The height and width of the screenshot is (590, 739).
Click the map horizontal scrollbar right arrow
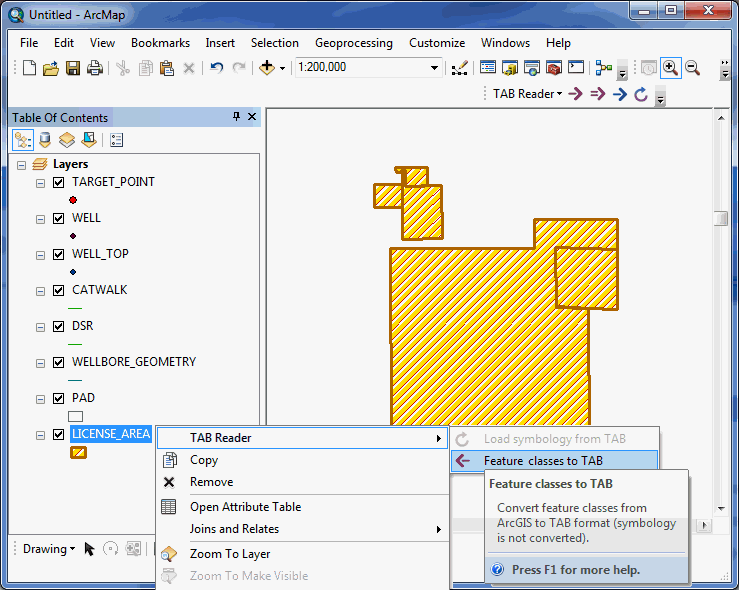tap(705, 525)
